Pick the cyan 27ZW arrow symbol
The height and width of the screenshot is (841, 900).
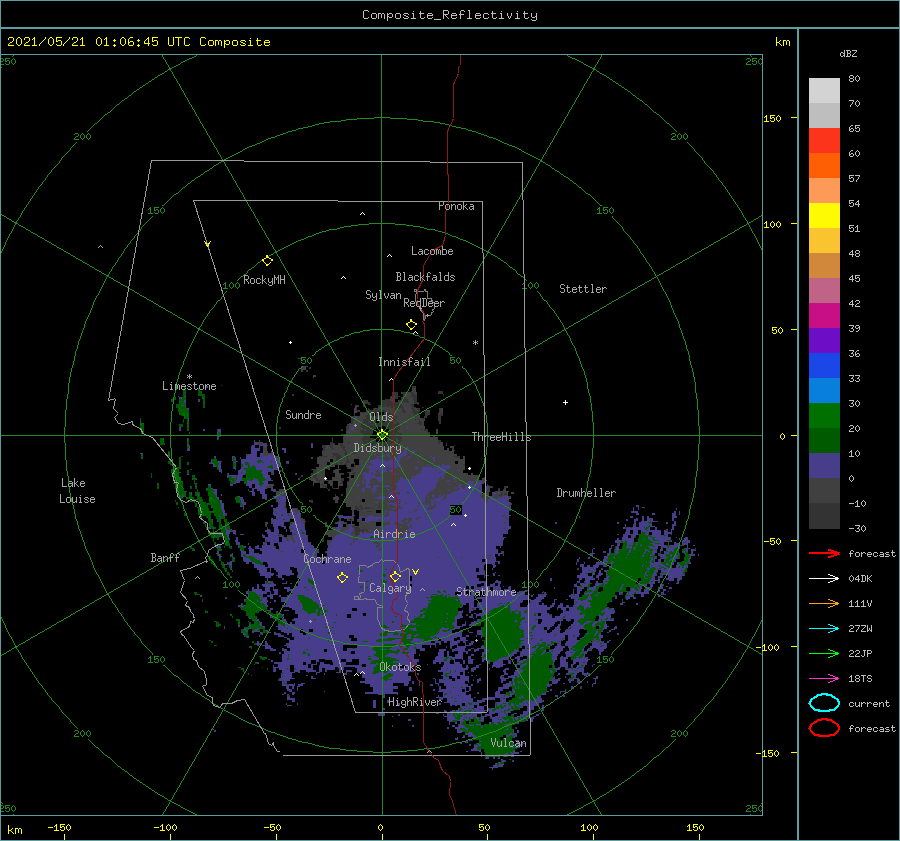(x=824, y=628)
